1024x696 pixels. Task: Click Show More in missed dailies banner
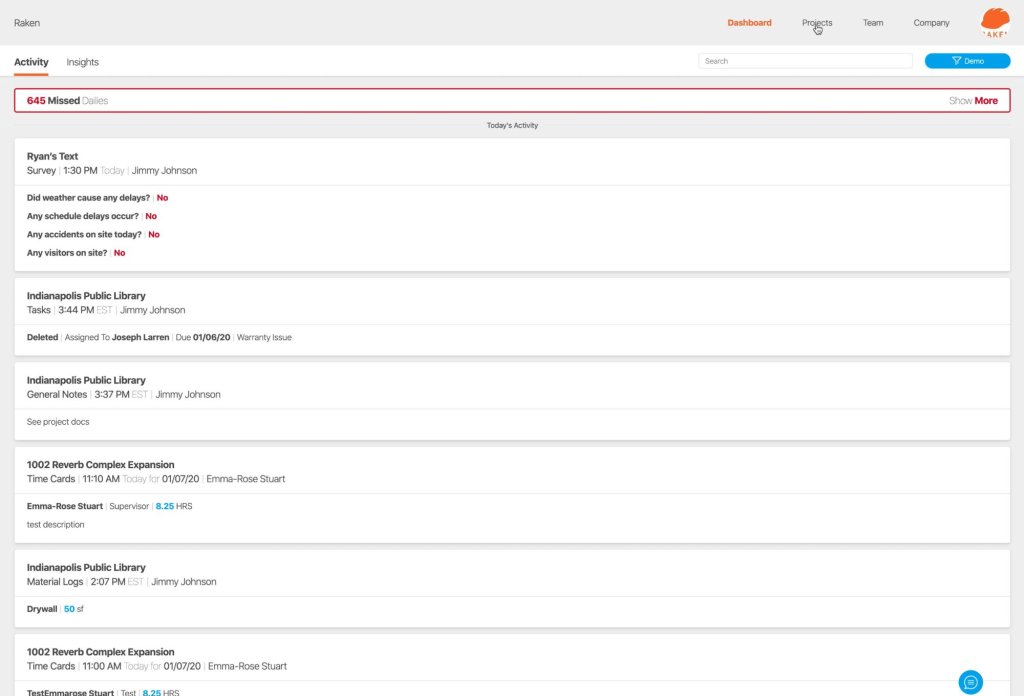[972, 101]
